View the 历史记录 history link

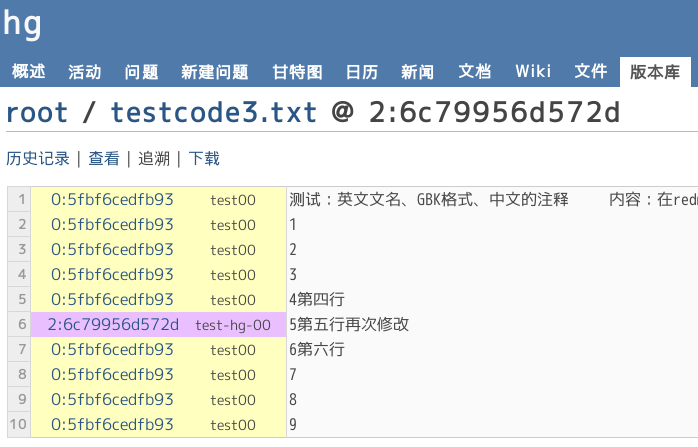[38, 158]
